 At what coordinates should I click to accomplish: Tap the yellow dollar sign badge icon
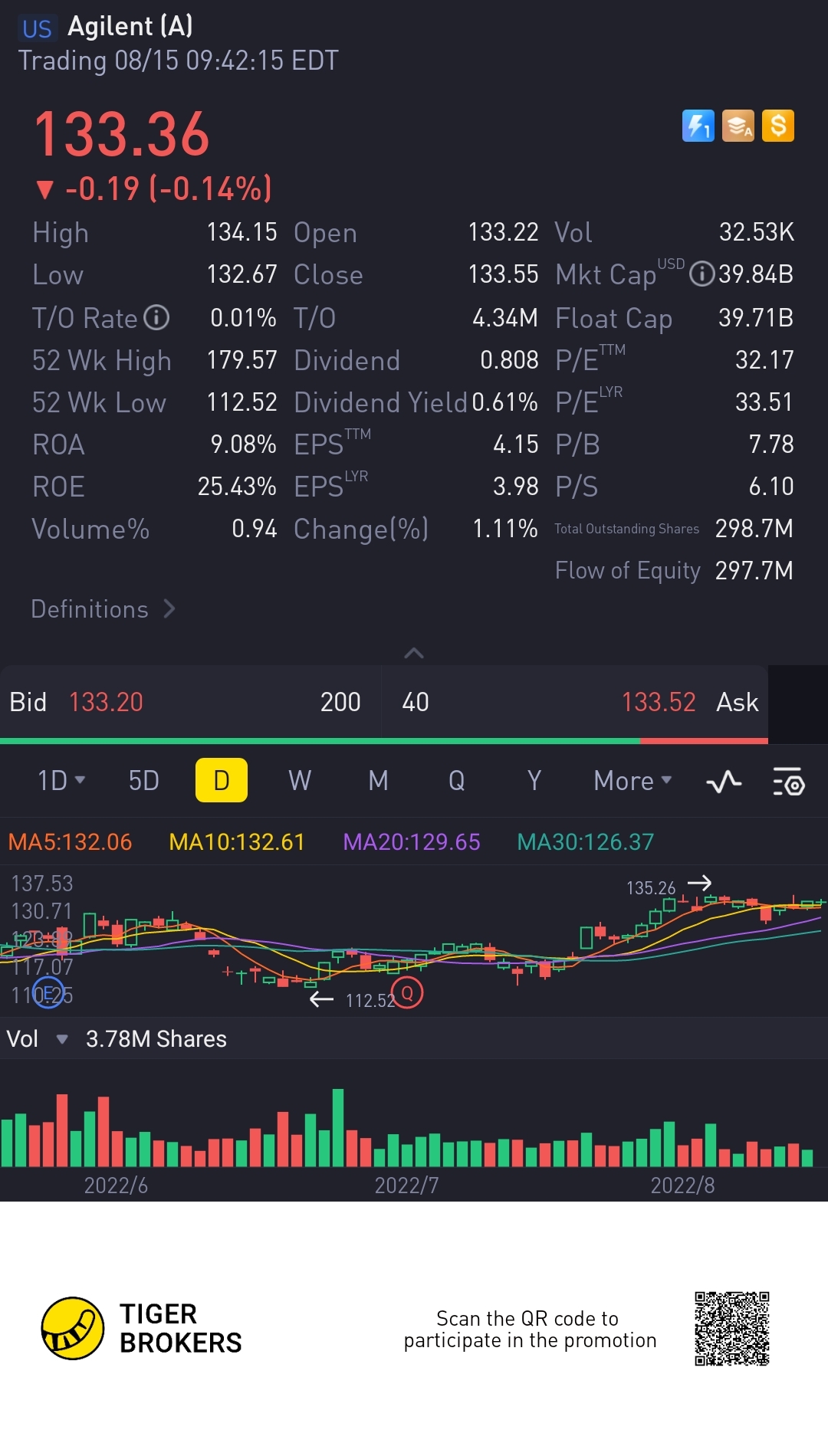(778, 126)
